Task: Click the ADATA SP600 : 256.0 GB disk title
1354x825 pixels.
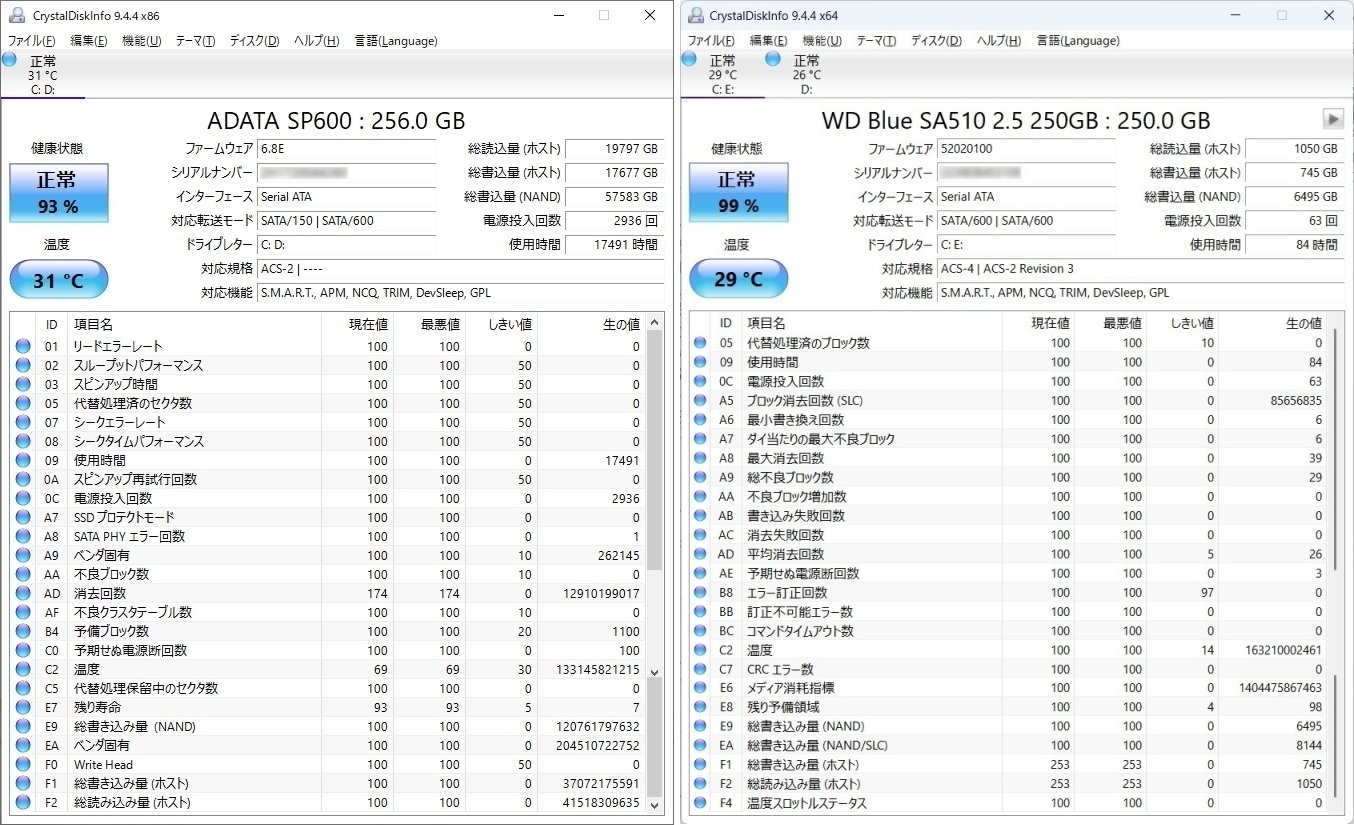Action: click(x=336, y=120)
